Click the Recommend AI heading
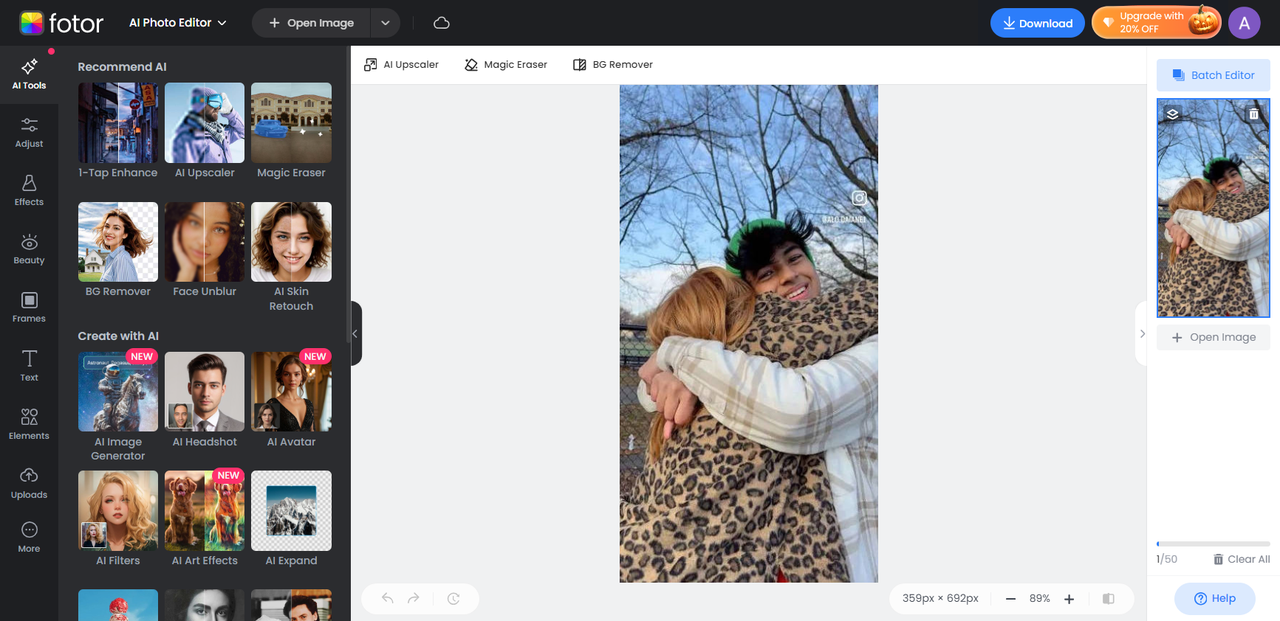 [x=122, y=67]
